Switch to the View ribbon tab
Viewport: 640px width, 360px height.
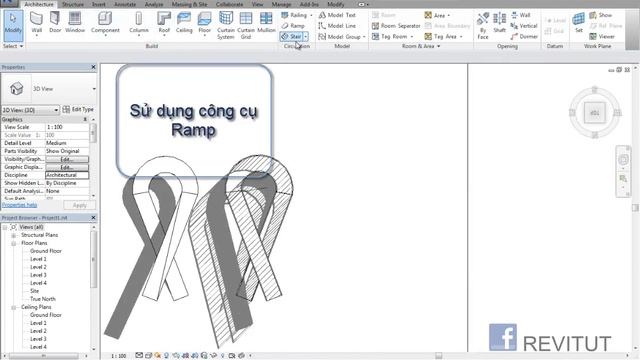coord(257,4)
